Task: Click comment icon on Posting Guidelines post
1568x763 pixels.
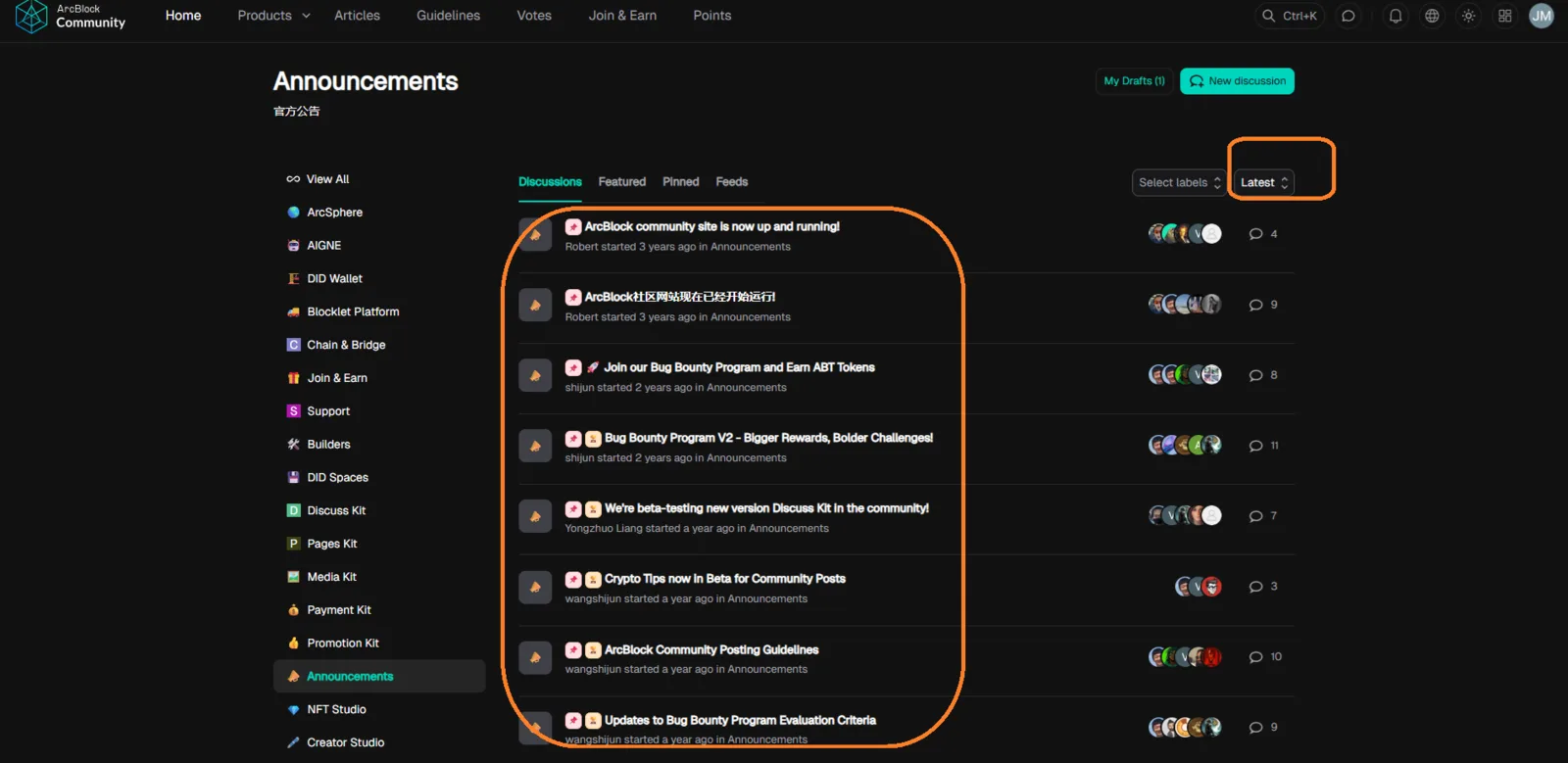Action: pyautogui.click(x=1255, y=657)
